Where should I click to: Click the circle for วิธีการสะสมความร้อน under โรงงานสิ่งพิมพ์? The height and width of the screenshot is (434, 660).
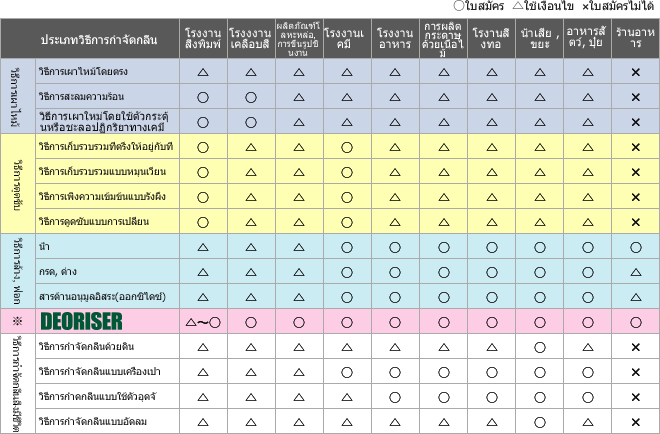[202, 98]
